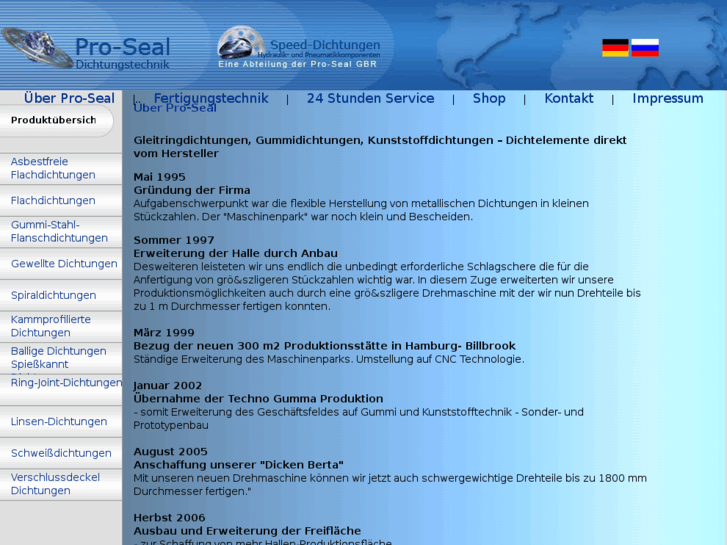
Task: Switch language via the German flag
Action: pos(615,48)
